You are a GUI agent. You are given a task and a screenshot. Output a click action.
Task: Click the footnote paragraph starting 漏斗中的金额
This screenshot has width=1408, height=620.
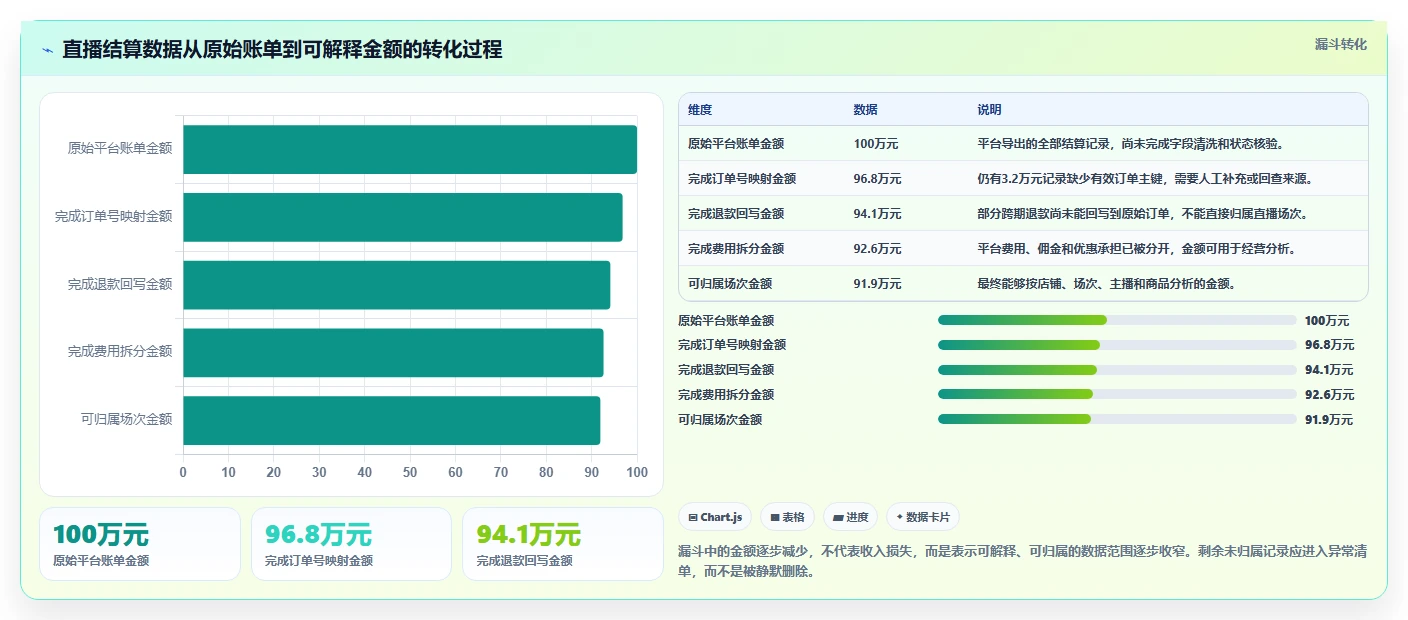coord(1023,563)
